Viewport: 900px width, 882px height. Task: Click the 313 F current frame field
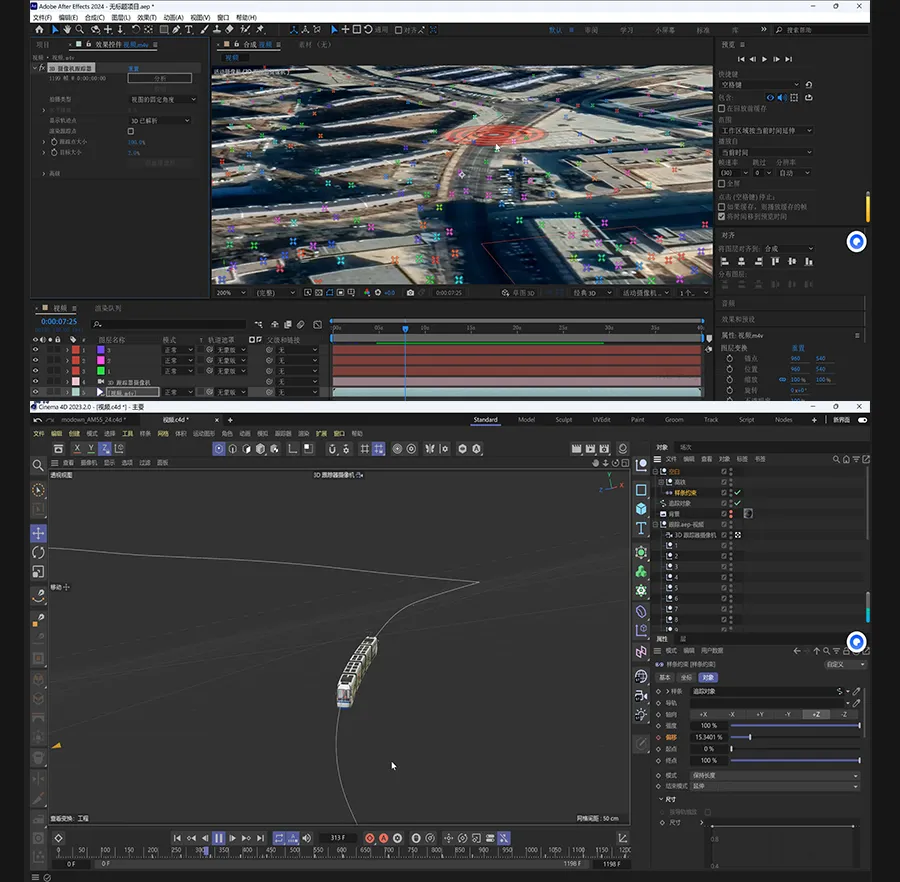click(338, 838)
